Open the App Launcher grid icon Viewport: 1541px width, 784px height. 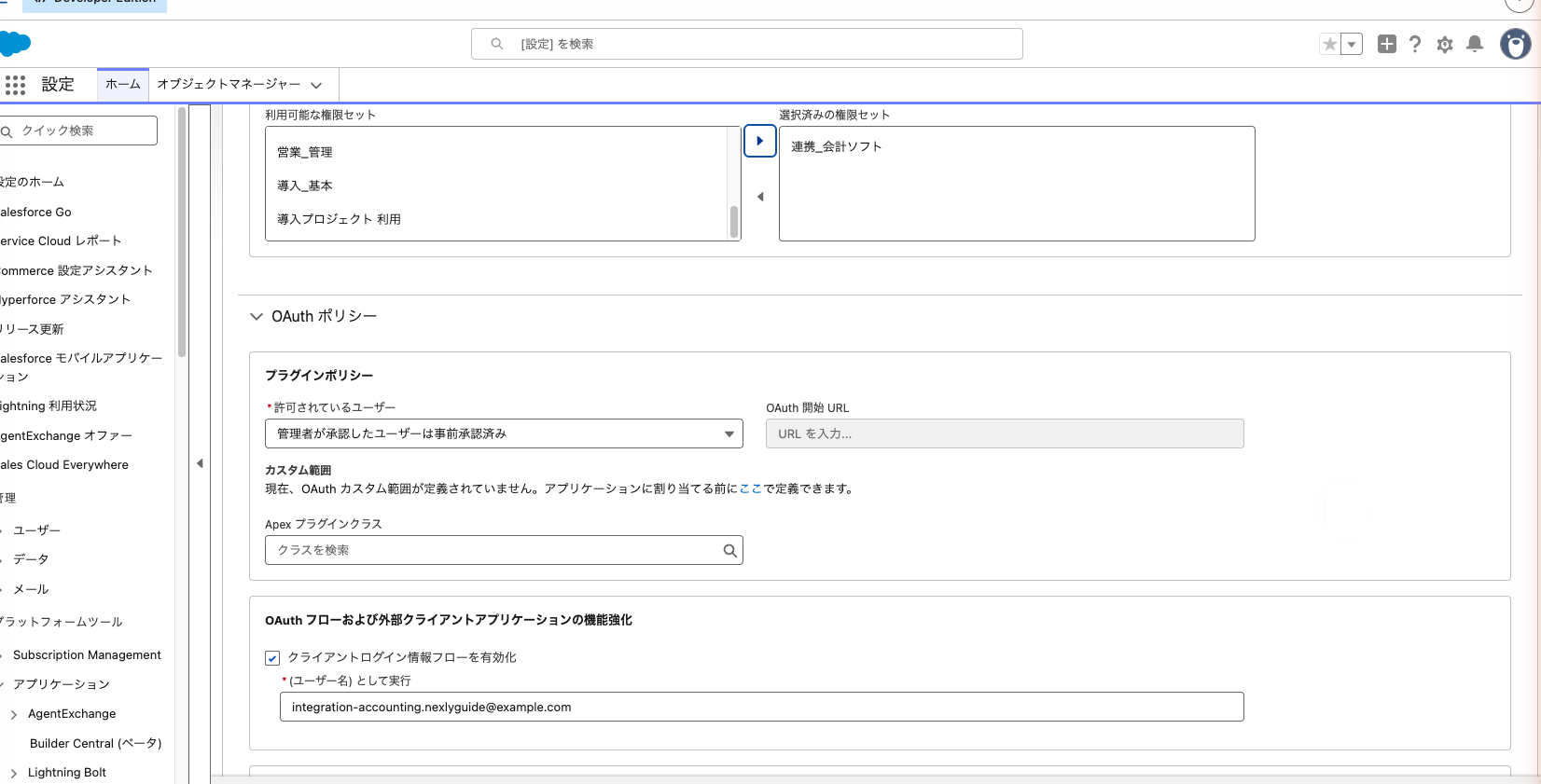[x=15, y=85]
